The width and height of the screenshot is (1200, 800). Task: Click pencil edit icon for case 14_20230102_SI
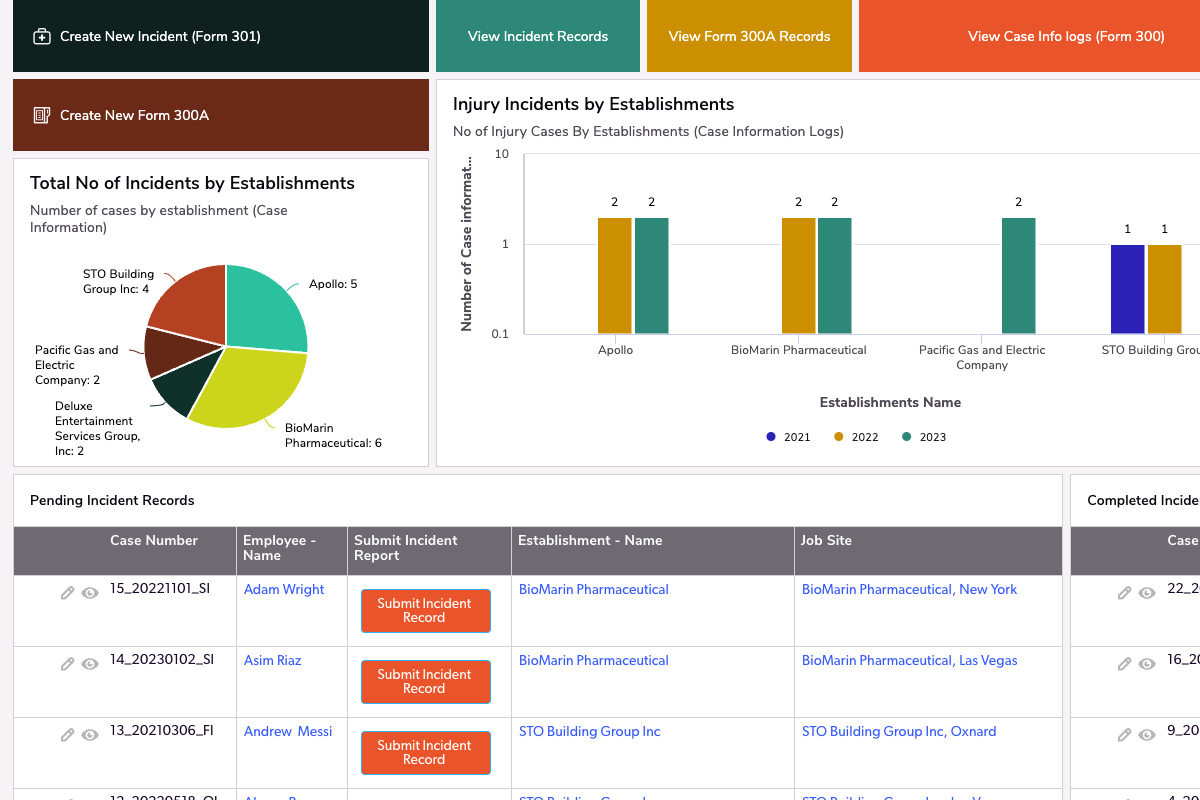[68, 664]
